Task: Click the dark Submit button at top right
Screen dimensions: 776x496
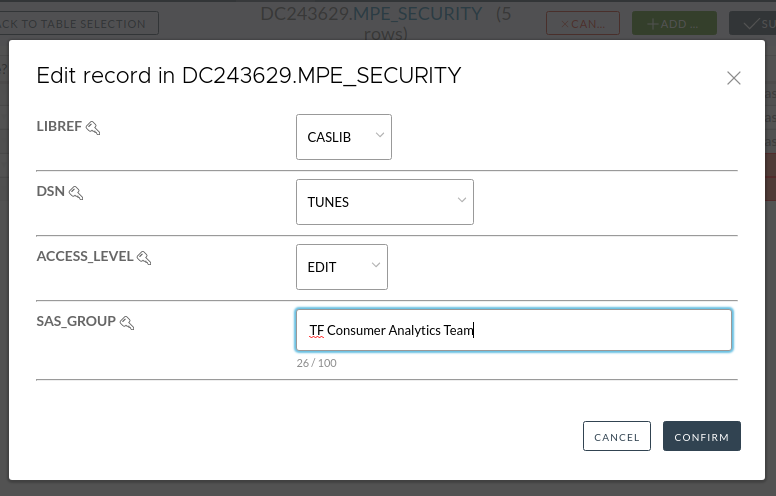Action: (x=756, y=23)
